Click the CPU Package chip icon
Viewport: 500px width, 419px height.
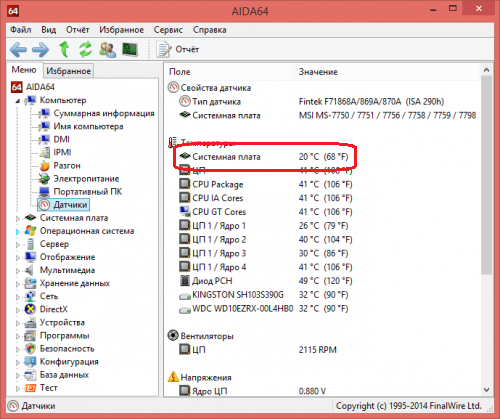[184, 184]
